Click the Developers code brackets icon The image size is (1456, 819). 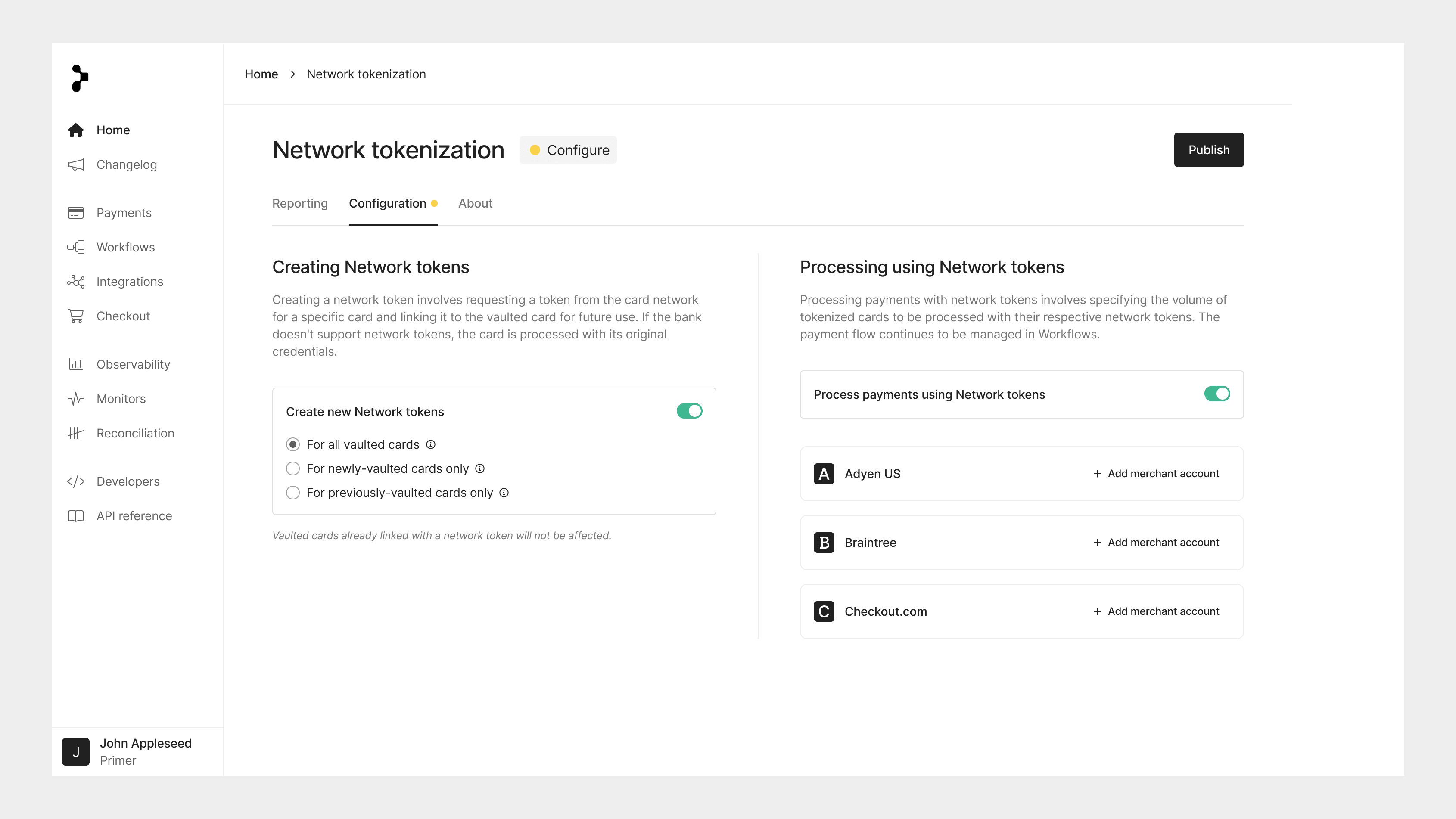coord(76,481)
